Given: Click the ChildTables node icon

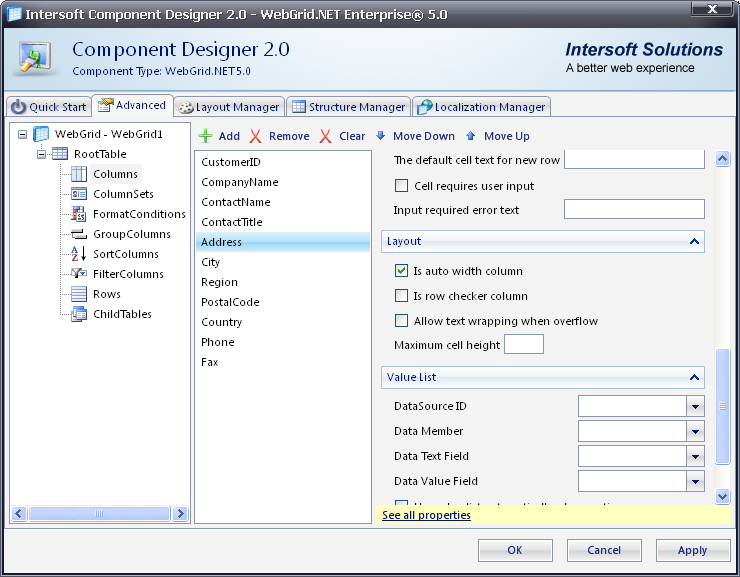Looking at the screenshot, I should 79,314.
